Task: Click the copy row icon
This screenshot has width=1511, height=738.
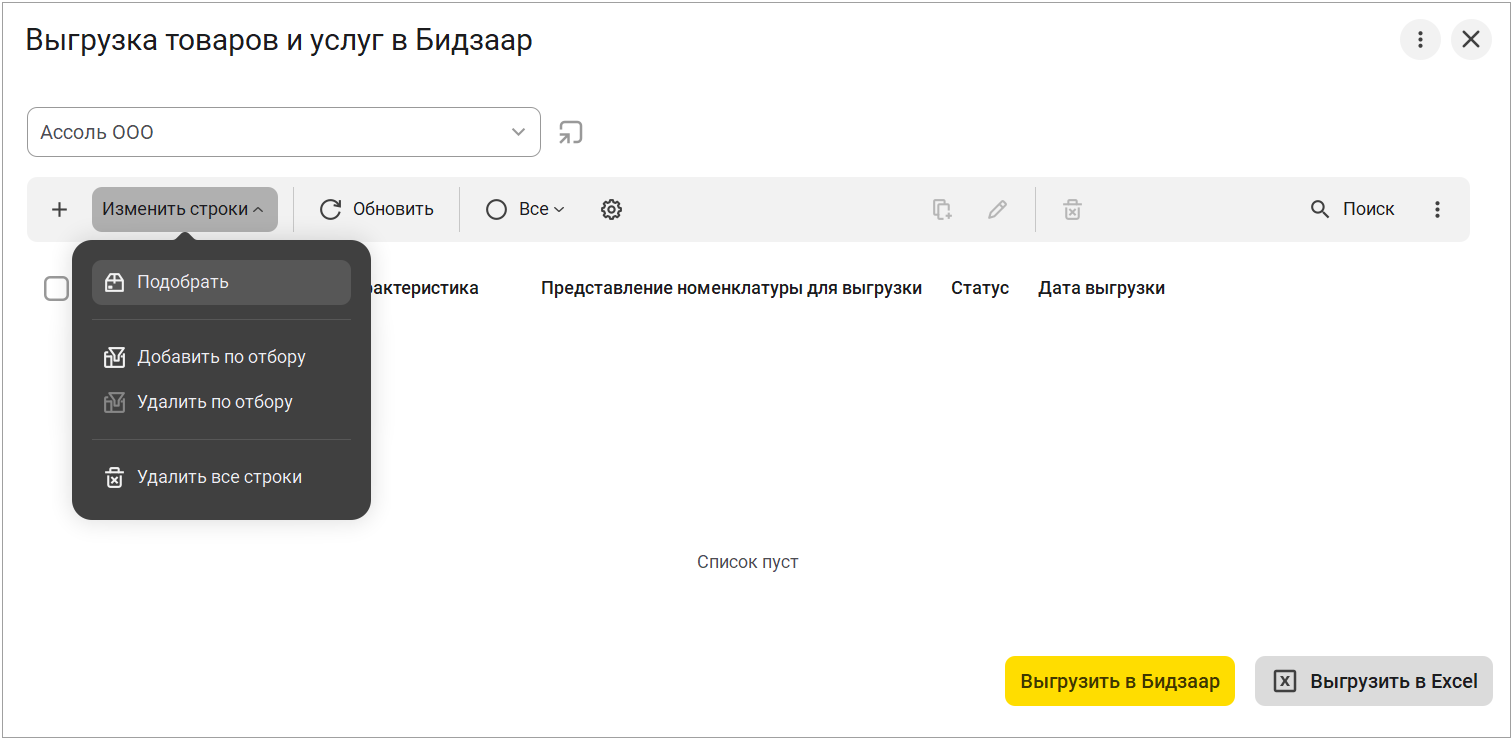Action: point(942,210)
